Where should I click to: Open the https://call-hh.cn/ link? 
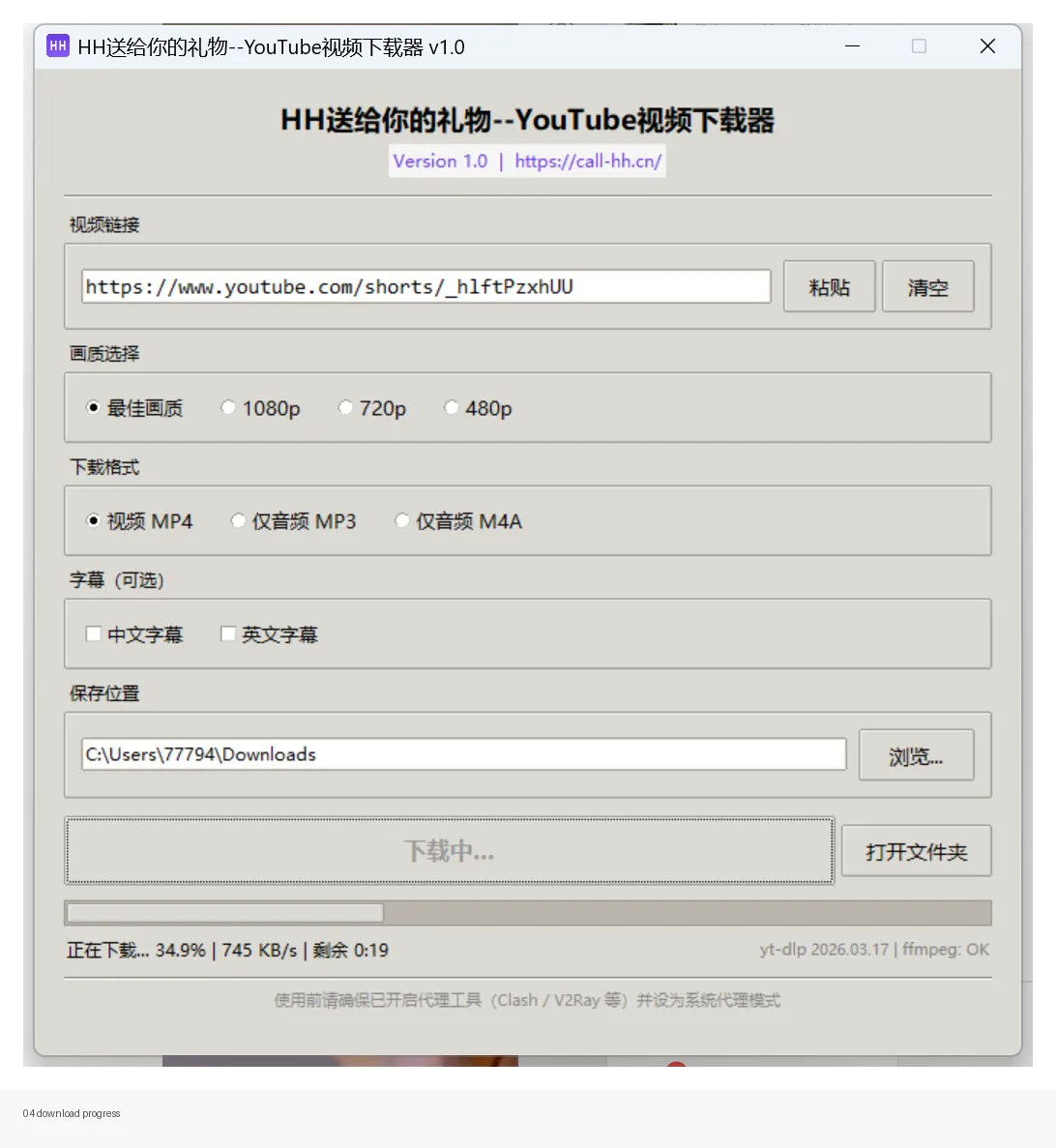click(587, 161)
